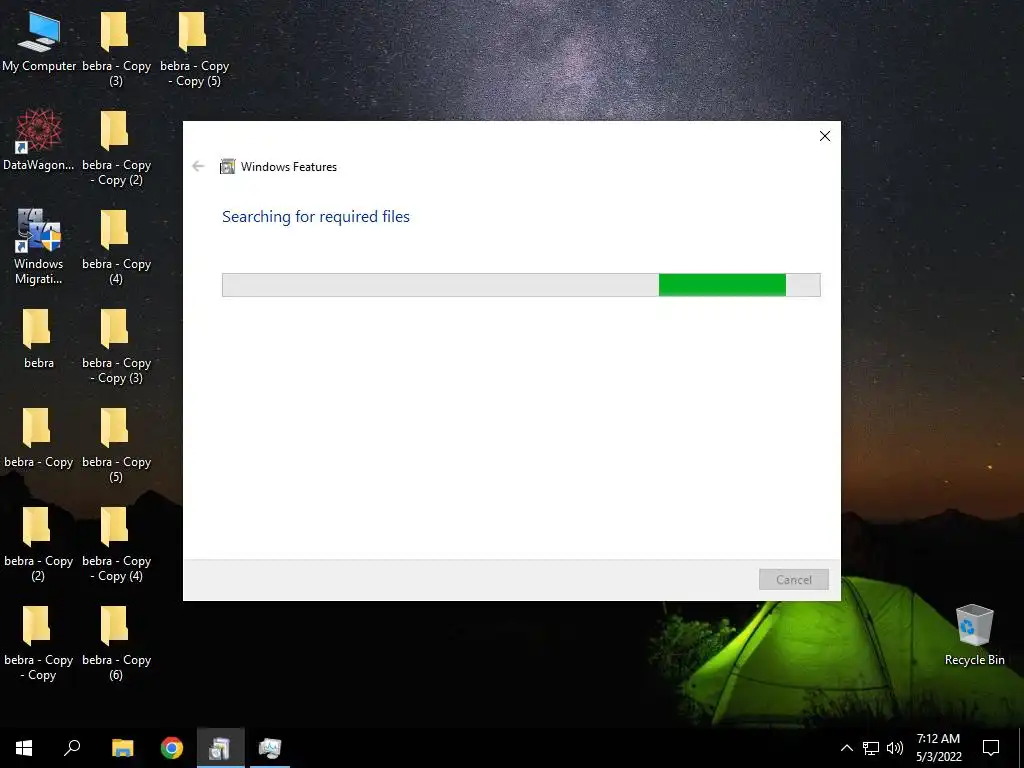Viewport: 1024px width, 768px height.
Task: Click the 'Windows Features' title text
Action: 289,167
